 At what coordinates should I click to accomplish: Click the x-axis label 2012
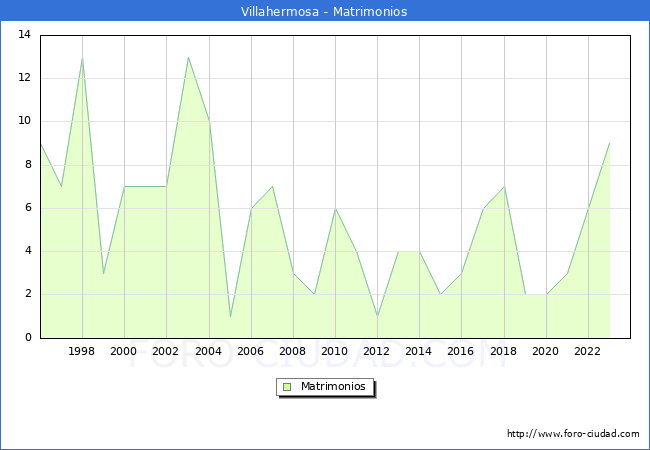point(376,351)
